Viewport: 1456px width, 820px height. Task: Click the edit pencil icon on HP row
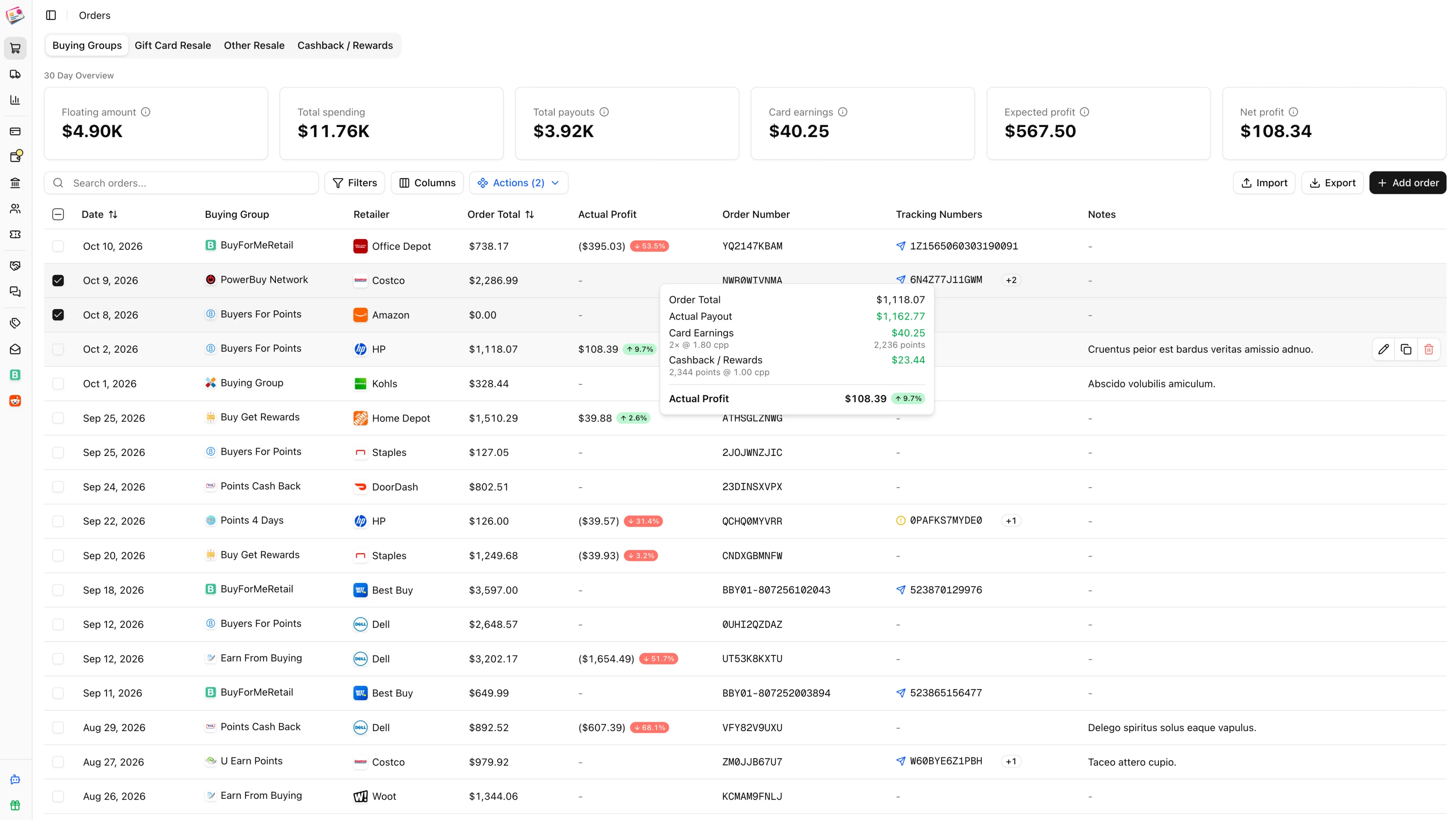coord(1383,350)
